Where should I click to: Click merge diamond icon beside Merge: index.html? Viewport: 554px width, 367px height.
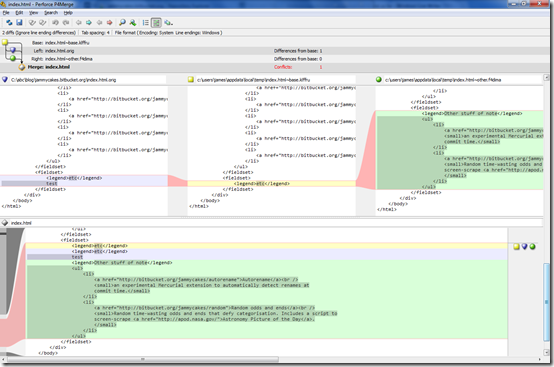[x=22, y=67]
